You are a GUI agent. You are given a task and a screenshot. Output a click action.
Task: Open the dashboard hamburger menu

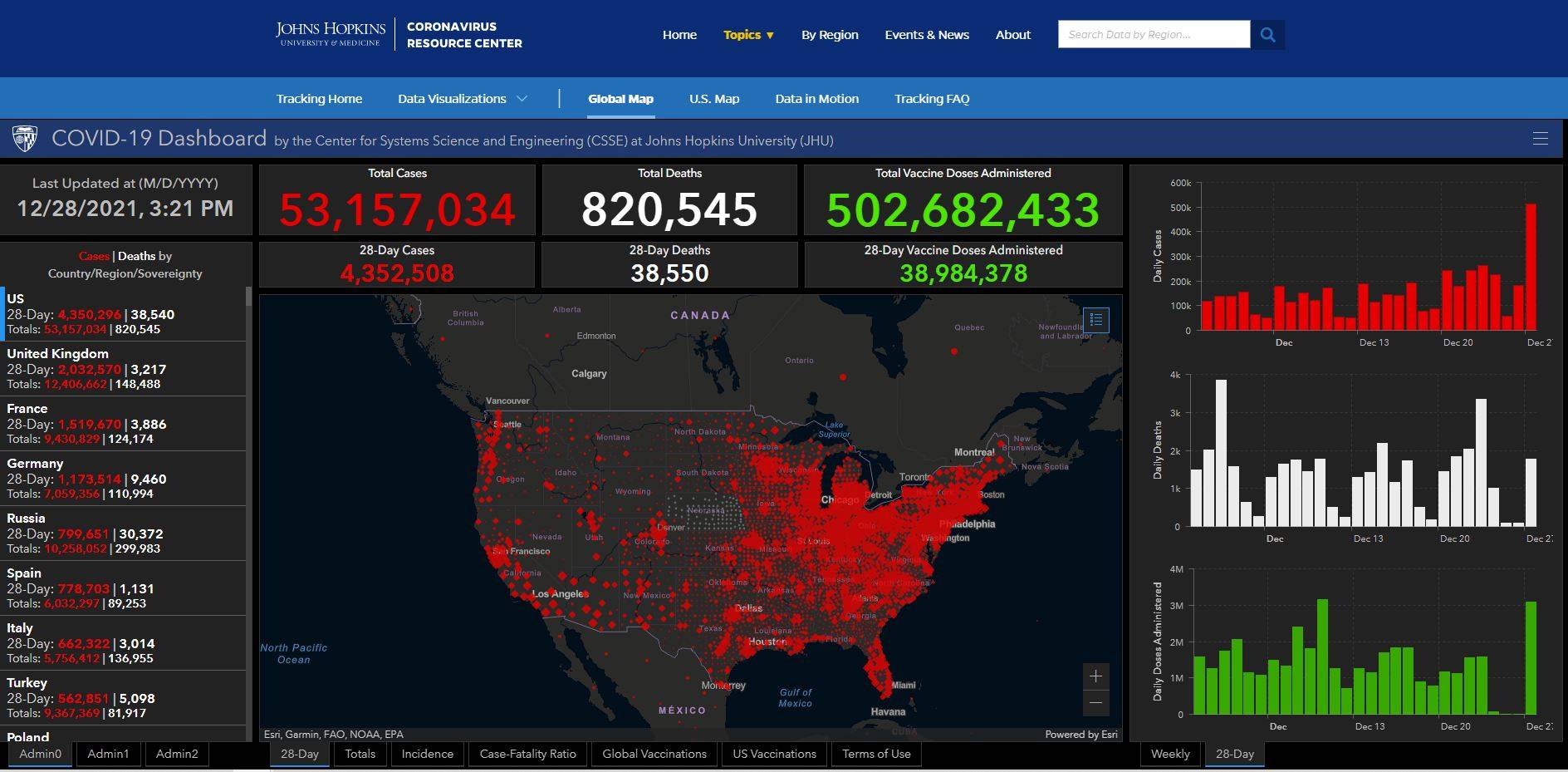pos(1540,139)
